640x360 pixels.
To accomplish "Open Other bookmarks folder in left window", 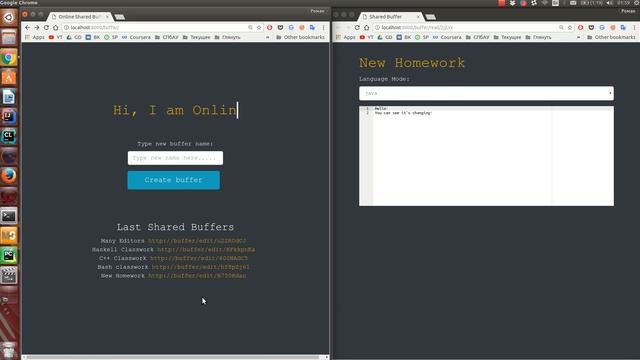I will 300,37.
